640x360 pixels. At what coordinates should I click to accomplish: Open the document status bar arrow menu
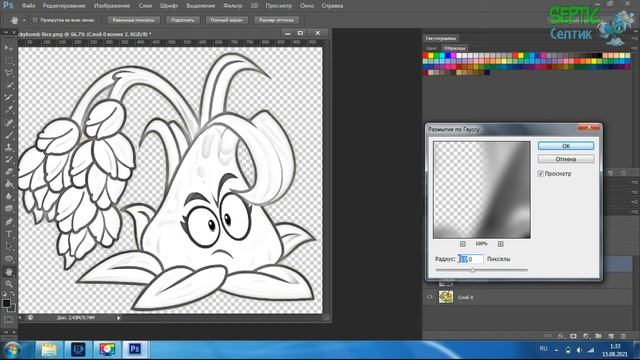pyautogui.click(x=119, y=318)
